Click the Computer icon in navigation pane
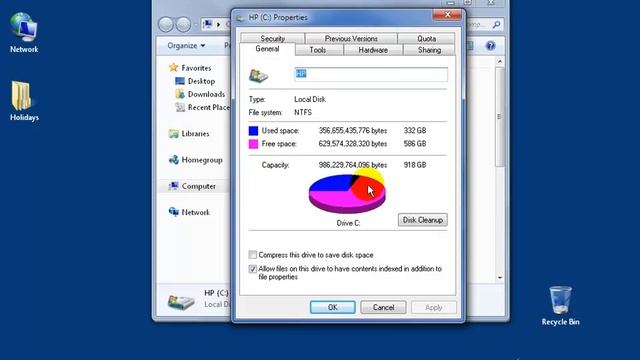This screenshot has height=360, width=640. click(x=173, y=186)
